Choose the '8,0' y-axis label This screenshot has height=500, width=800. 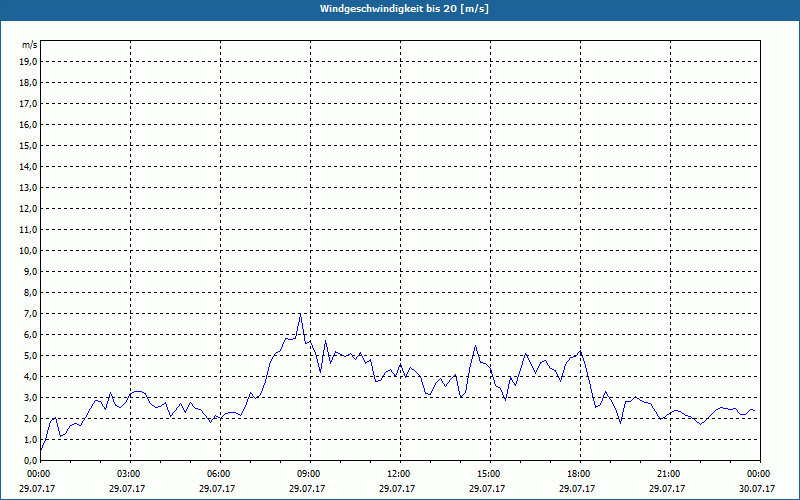(30, 292)
